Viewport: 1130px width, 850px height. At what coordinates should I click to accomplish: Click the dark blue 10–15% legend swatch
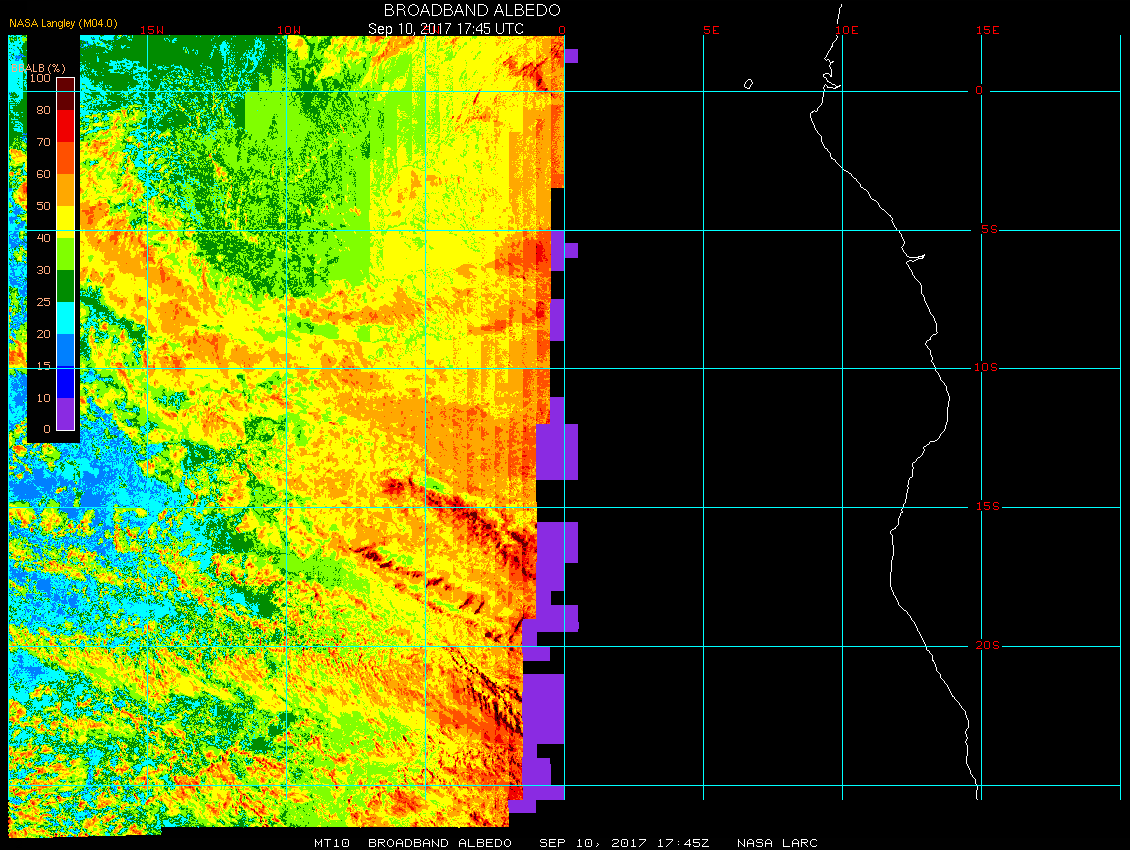[x=66, y=382]
